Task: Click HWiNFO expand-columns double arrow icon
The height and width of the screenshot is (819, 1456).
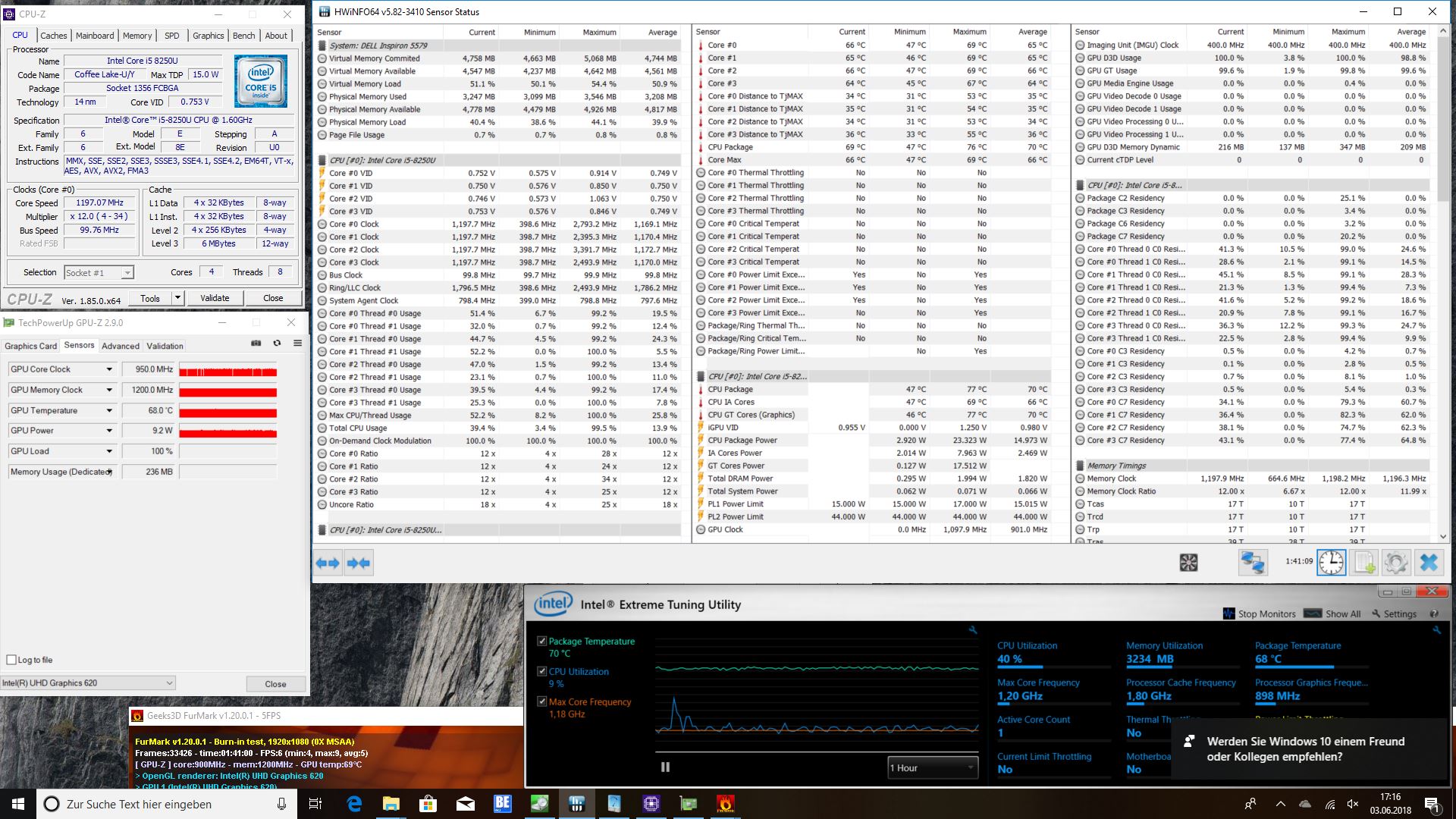Action: coord(328,563)
